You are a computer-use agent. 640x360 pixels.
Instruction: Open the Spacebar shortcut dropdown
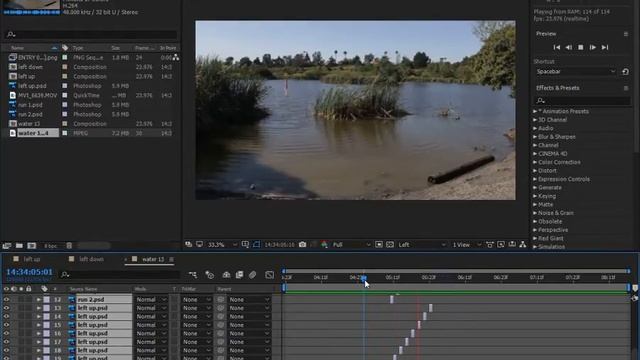[576, 71]
